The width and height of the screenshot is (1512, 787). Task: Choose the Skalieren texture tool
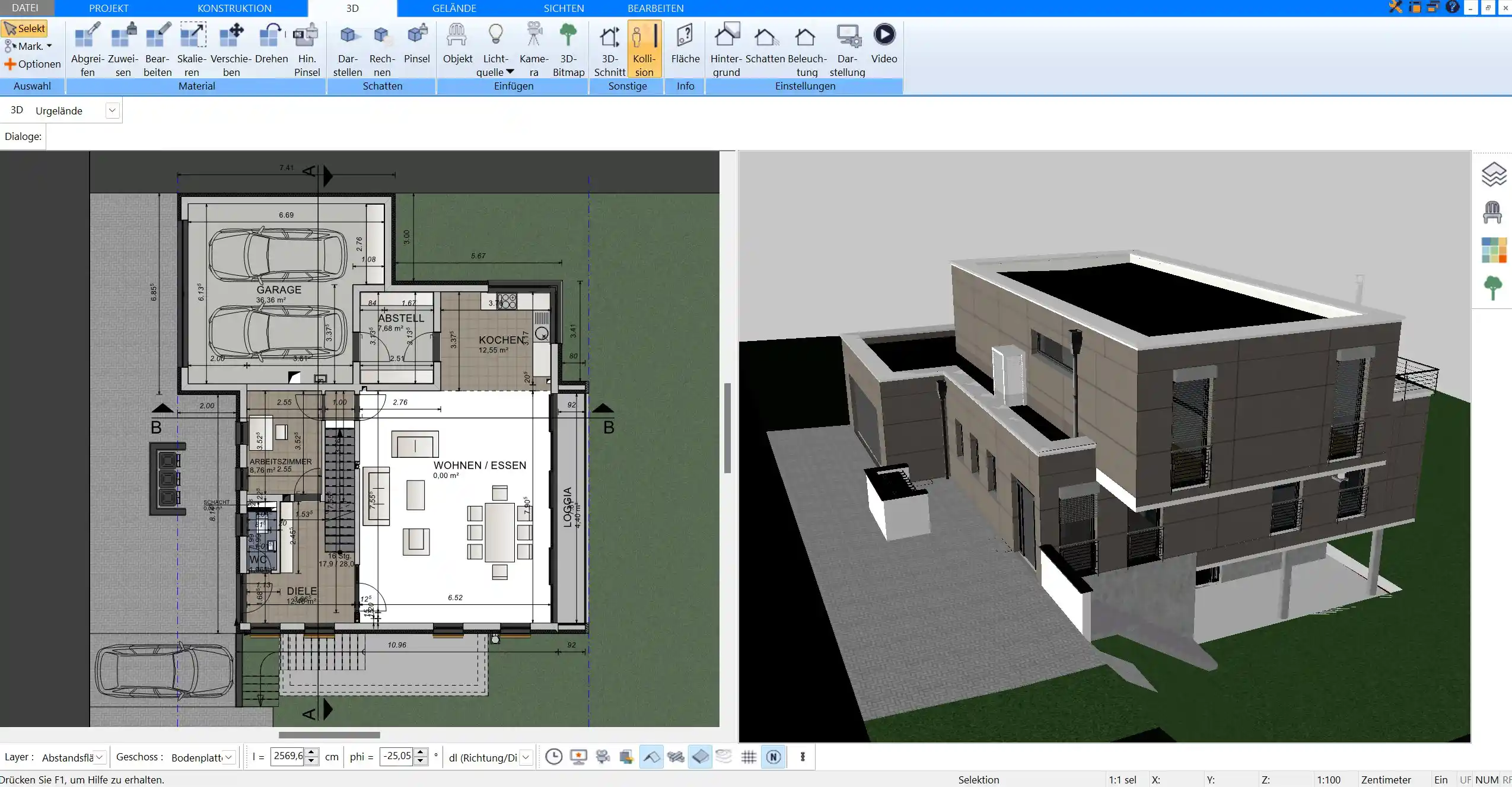point(192,50)
